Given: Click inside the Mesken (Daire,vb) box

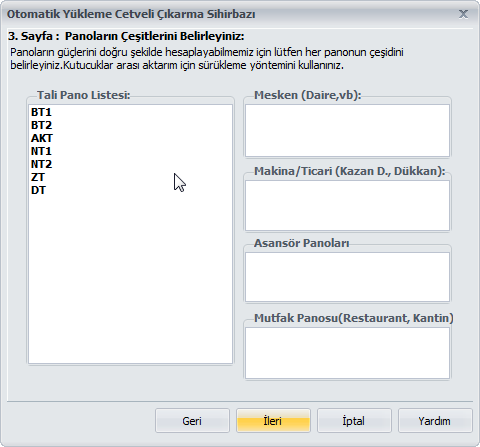Looking at the screenshot, I should pyautogui.click(x=347, y=130).
